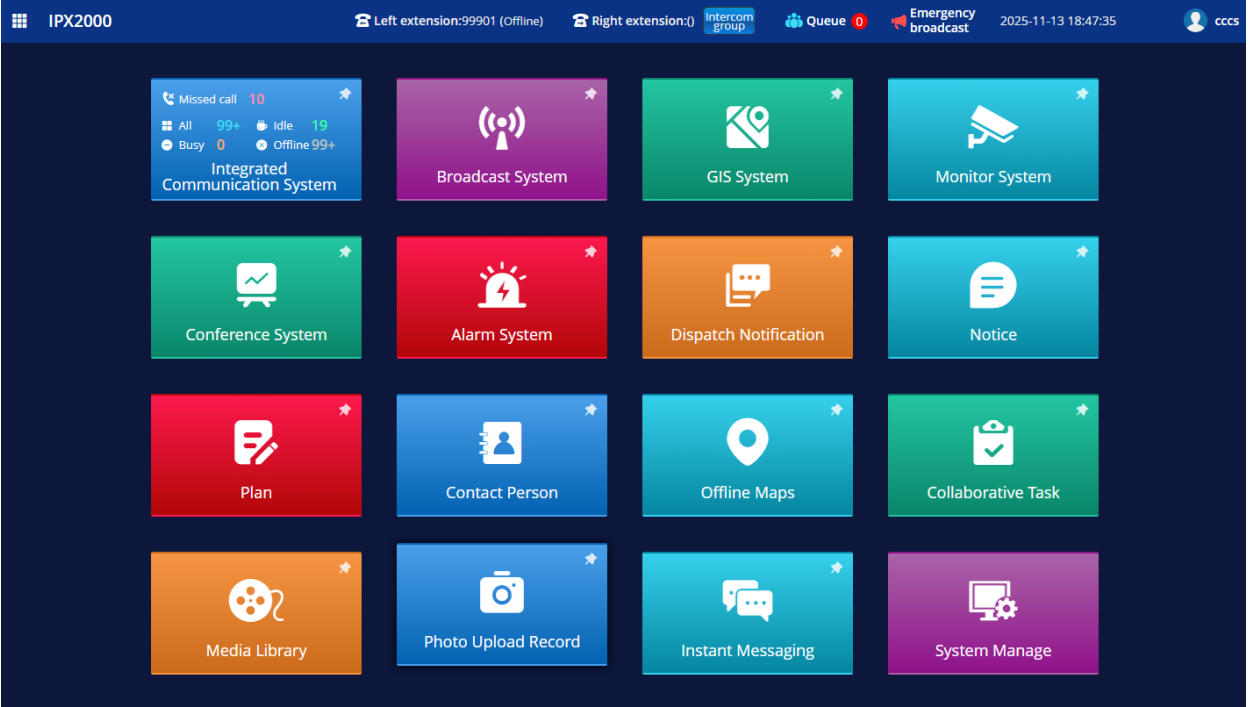This screenshot has width=1248, height=707.
Task: Open the app grid menu icon beside IPX2000
Action: click(20, 21)
